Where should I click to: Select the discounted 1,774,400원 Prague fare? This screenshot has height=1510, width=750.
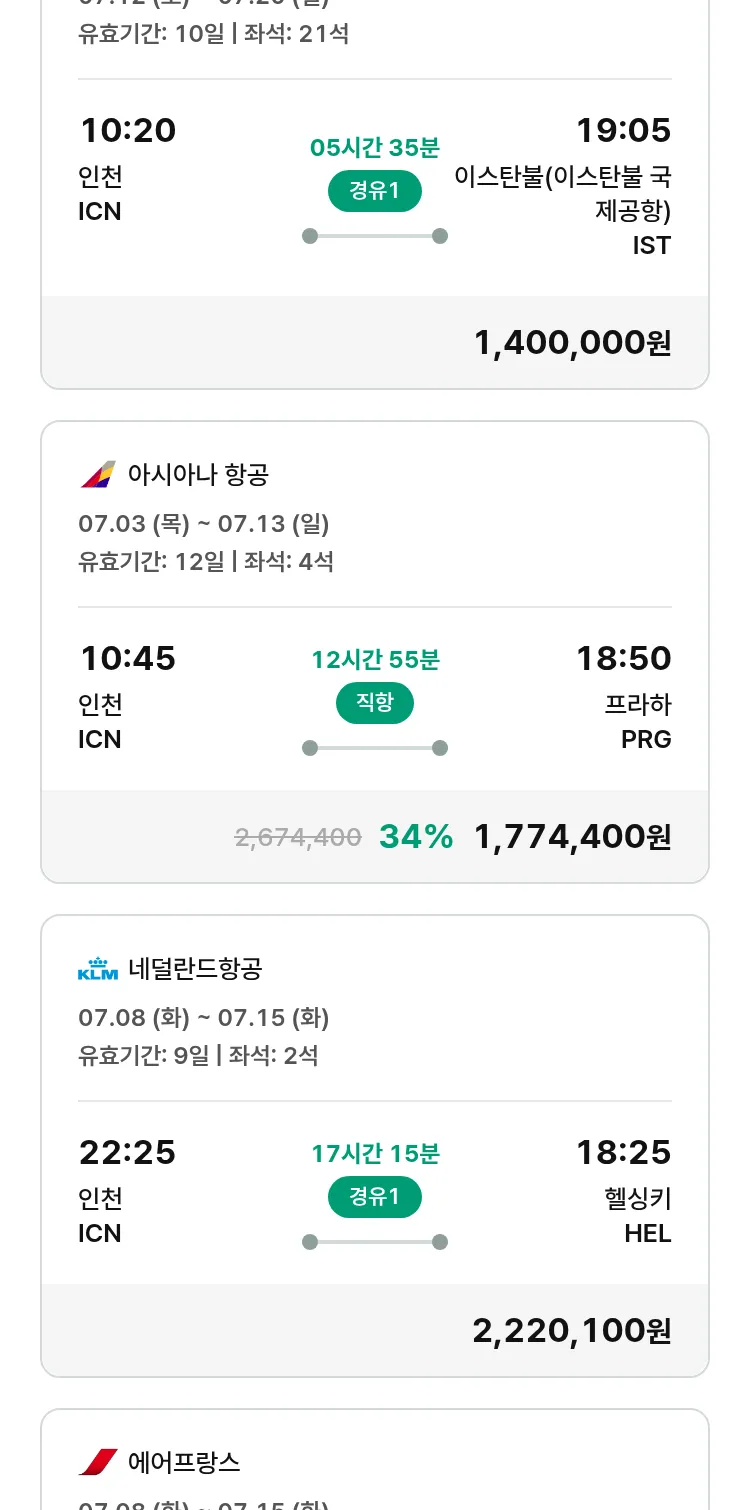(x=572, y=837)
